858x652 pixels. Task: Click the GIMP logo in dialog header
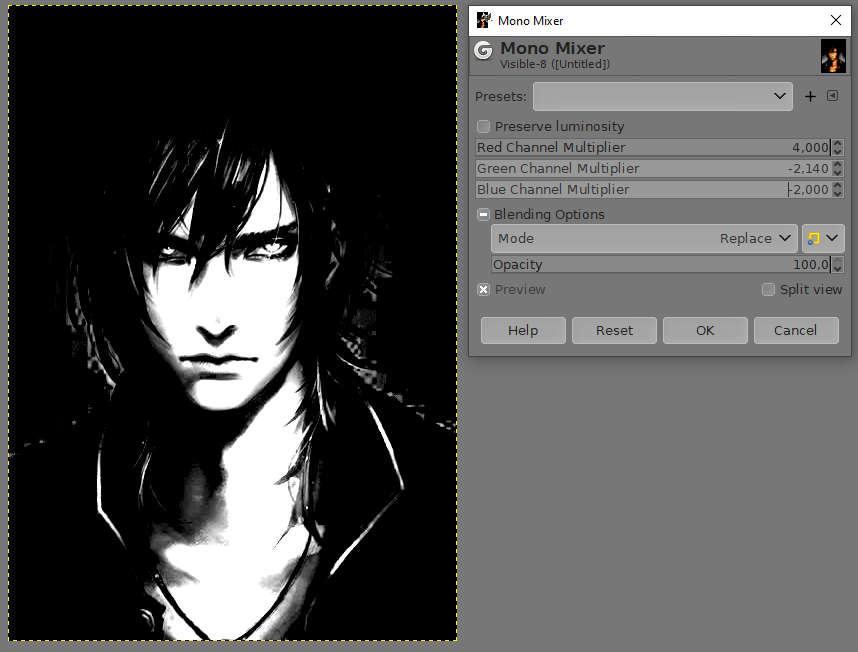(483, 51)
